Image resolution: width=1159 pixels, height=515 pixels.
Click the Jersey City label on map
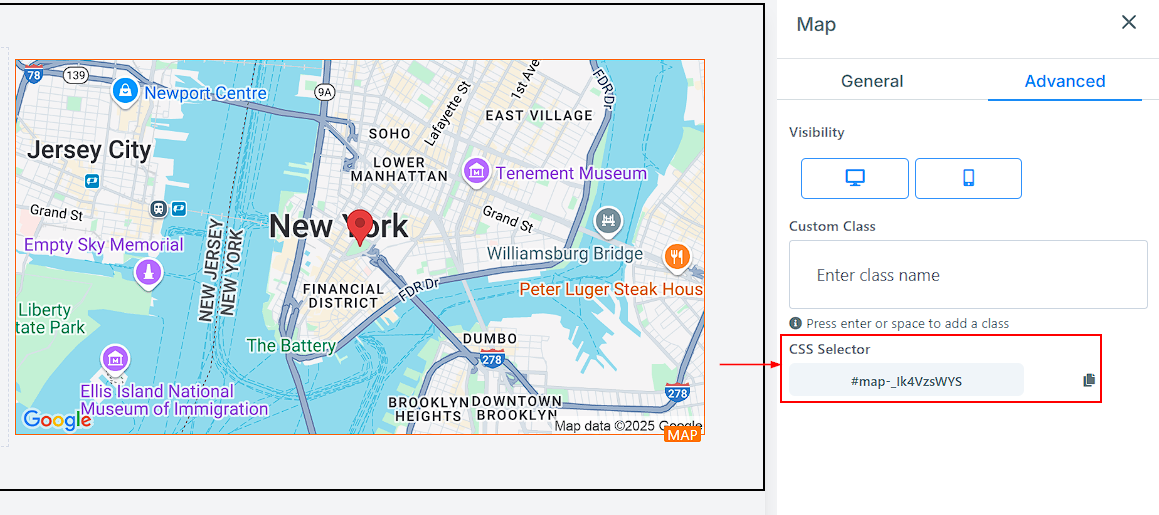89,150
